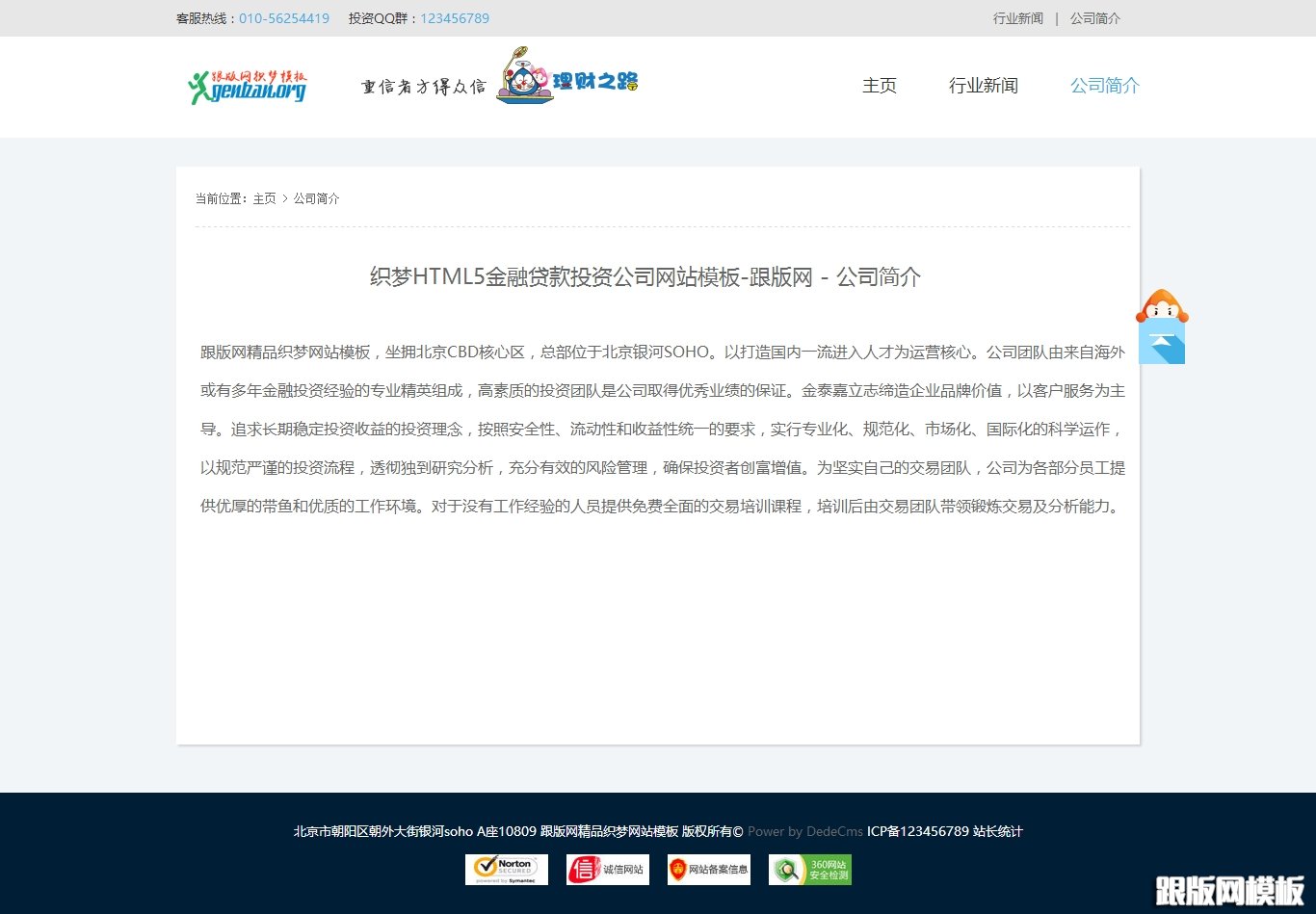Click 公司简介 breadcrumb entry

[x=317, y=197]
